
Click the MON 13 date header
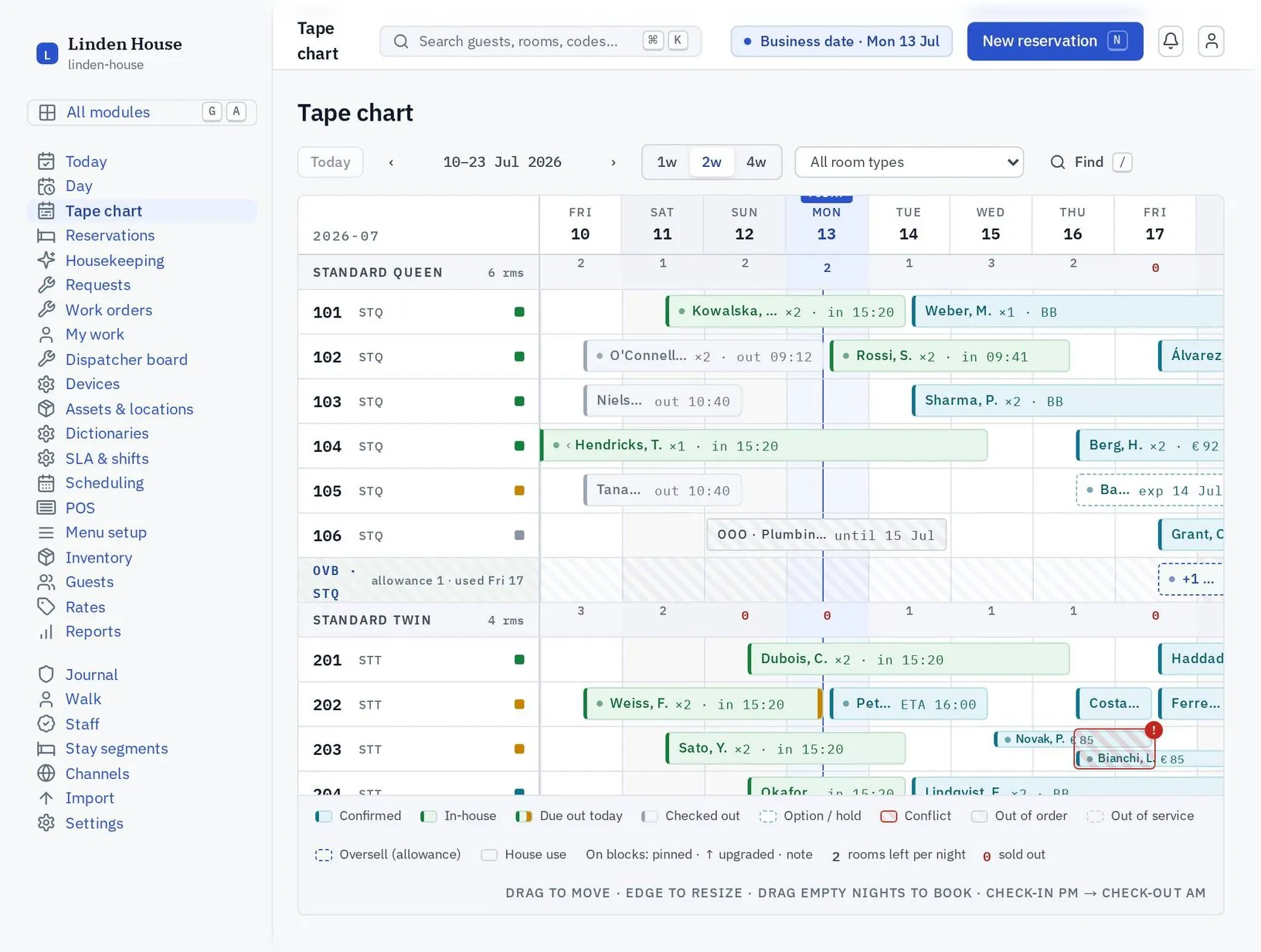(x=827, y=224)
